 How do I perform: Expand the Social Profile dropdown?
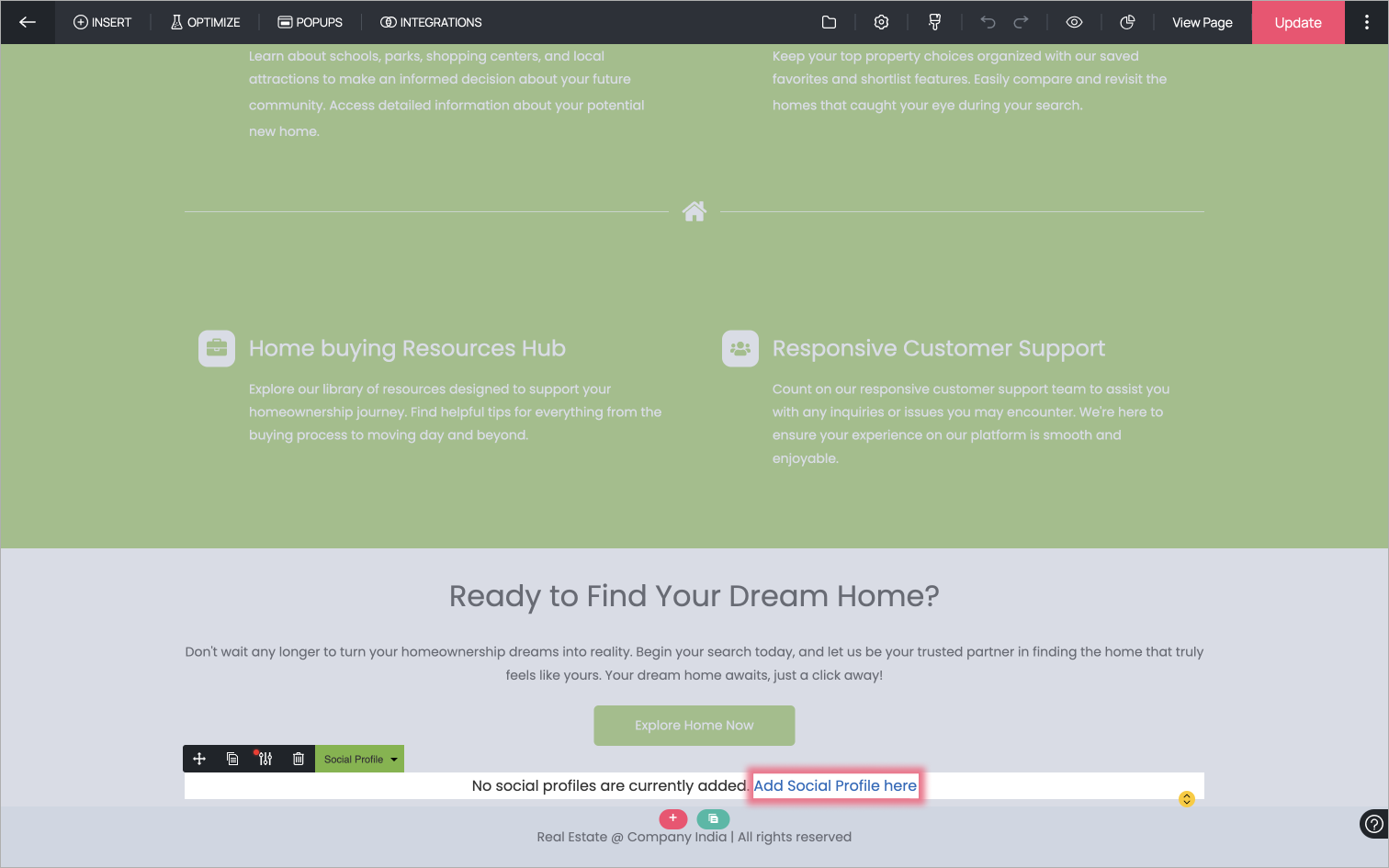pos(360,759)
